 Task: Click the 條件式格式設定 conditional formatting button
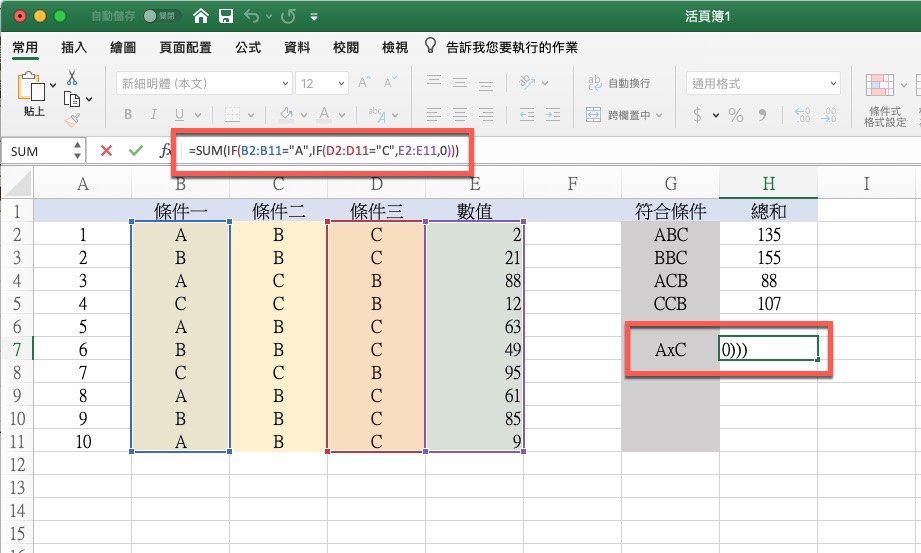tap(884, 100)
